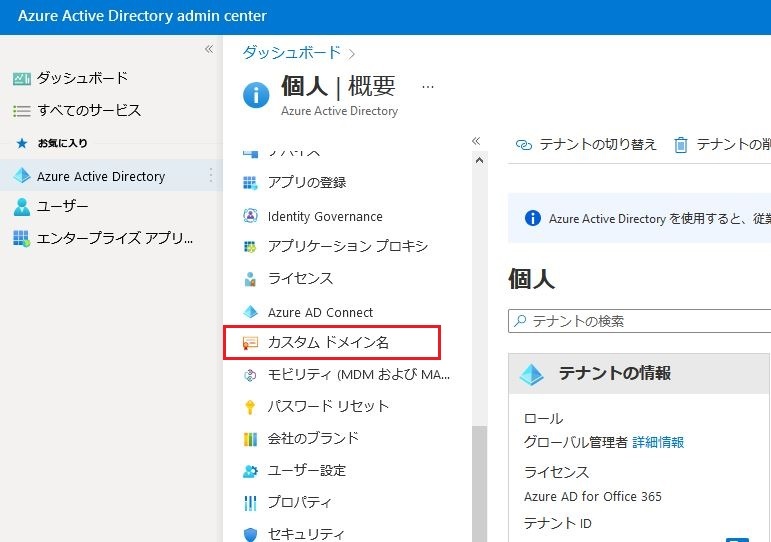Click 詳細情報 link next to グローバル管理者
Image resolution: width=771 pixels, height=542 pixels.
point(658,442)
